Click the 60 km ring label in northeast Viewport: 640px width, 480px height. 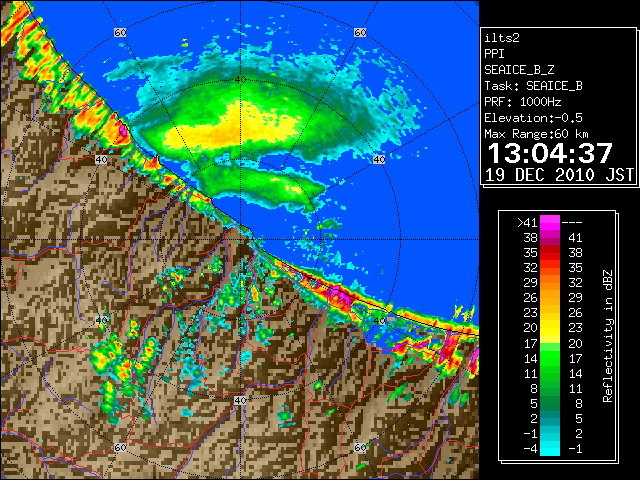coord(360,32)
